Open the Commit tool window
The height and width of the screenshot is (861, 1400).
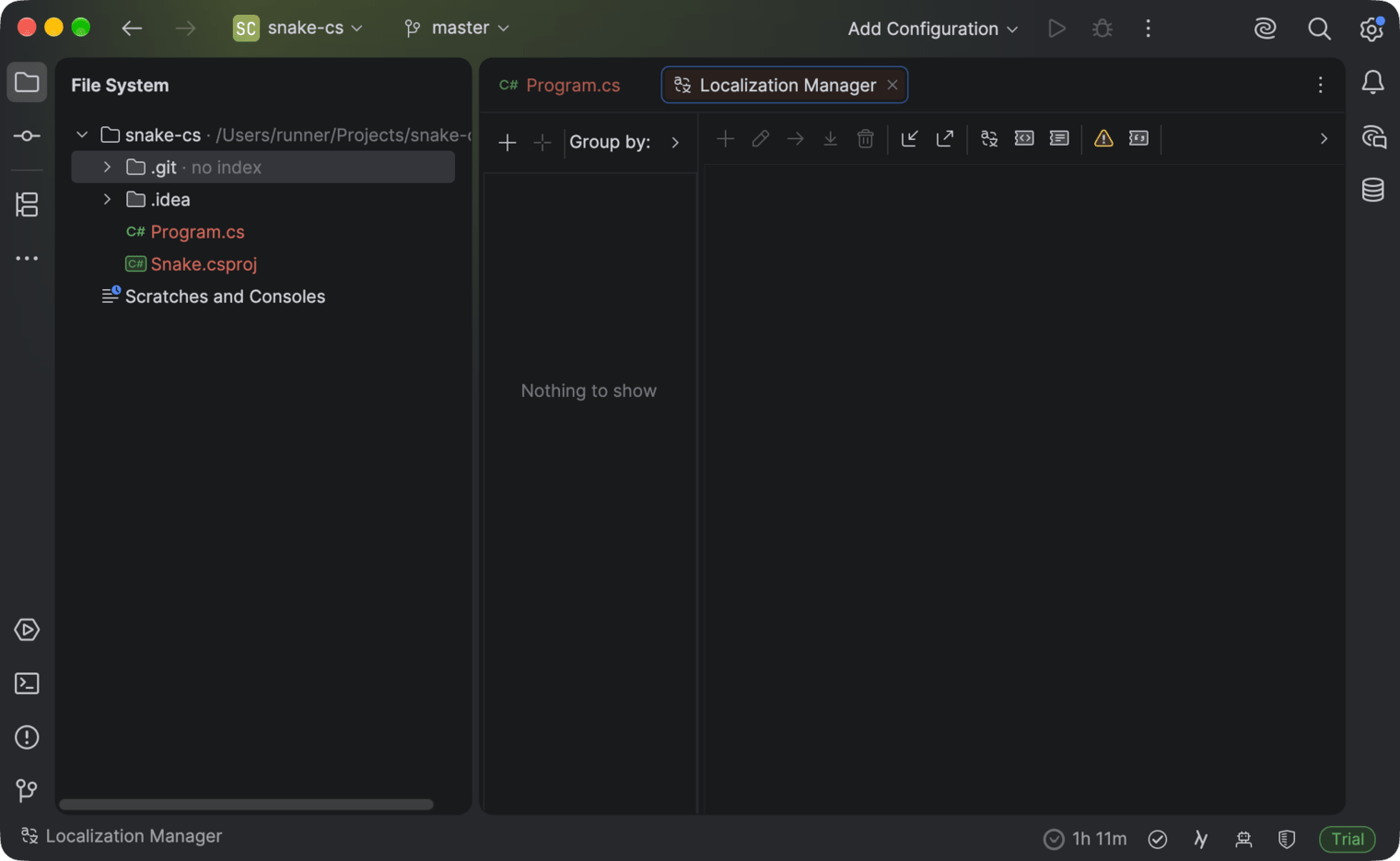pos(27,136)
